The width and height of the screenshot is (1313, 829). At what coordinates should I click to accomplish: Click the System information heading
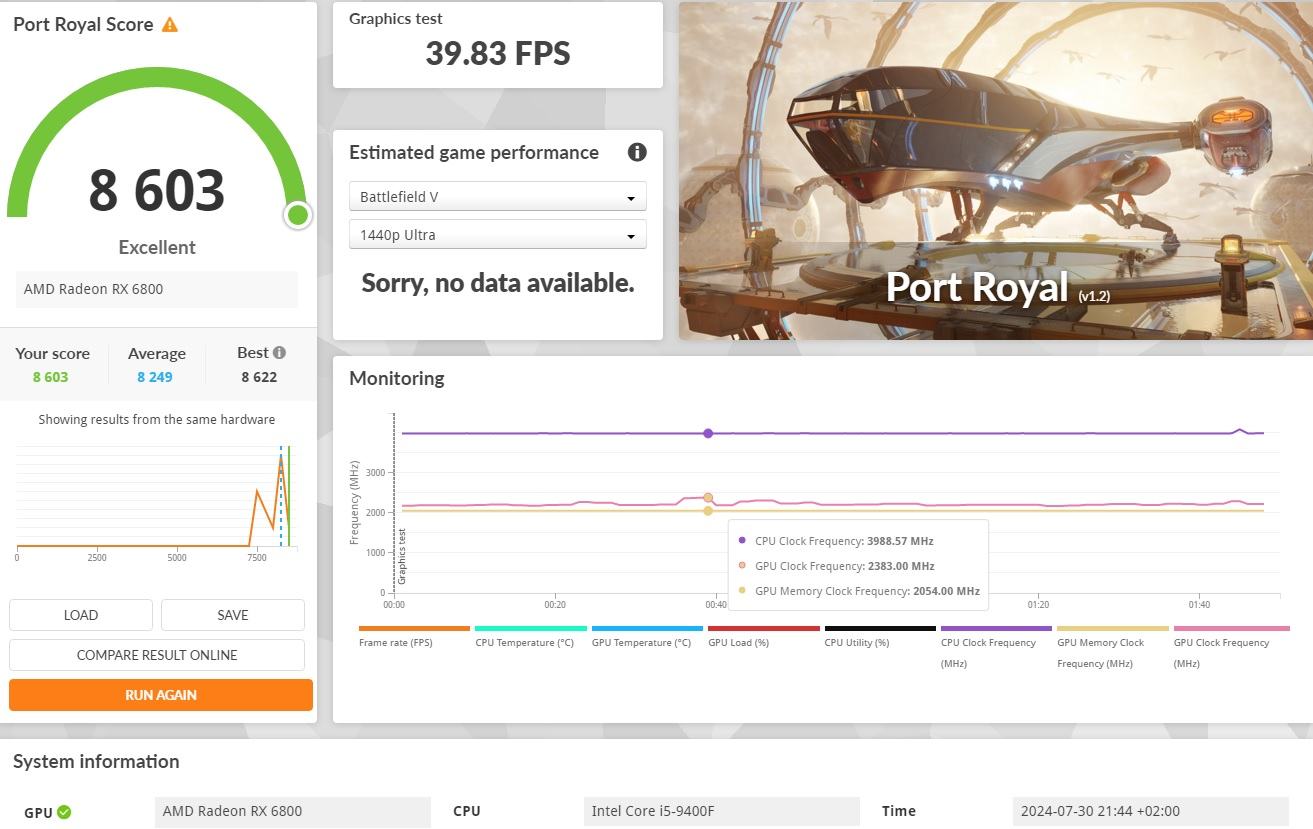96,761
